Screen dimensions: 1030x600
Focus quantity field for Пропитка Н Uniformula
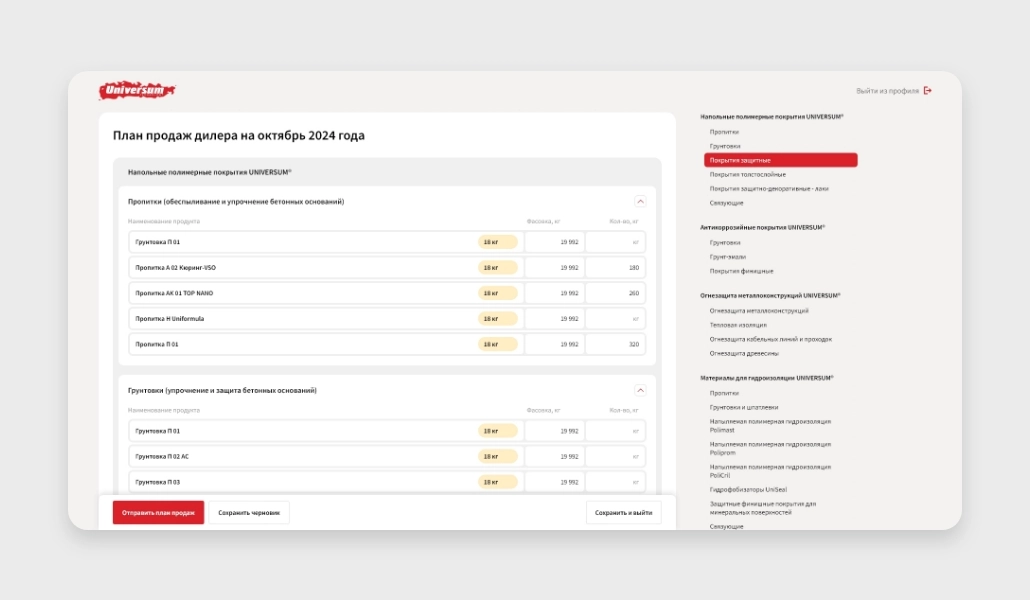615,319
